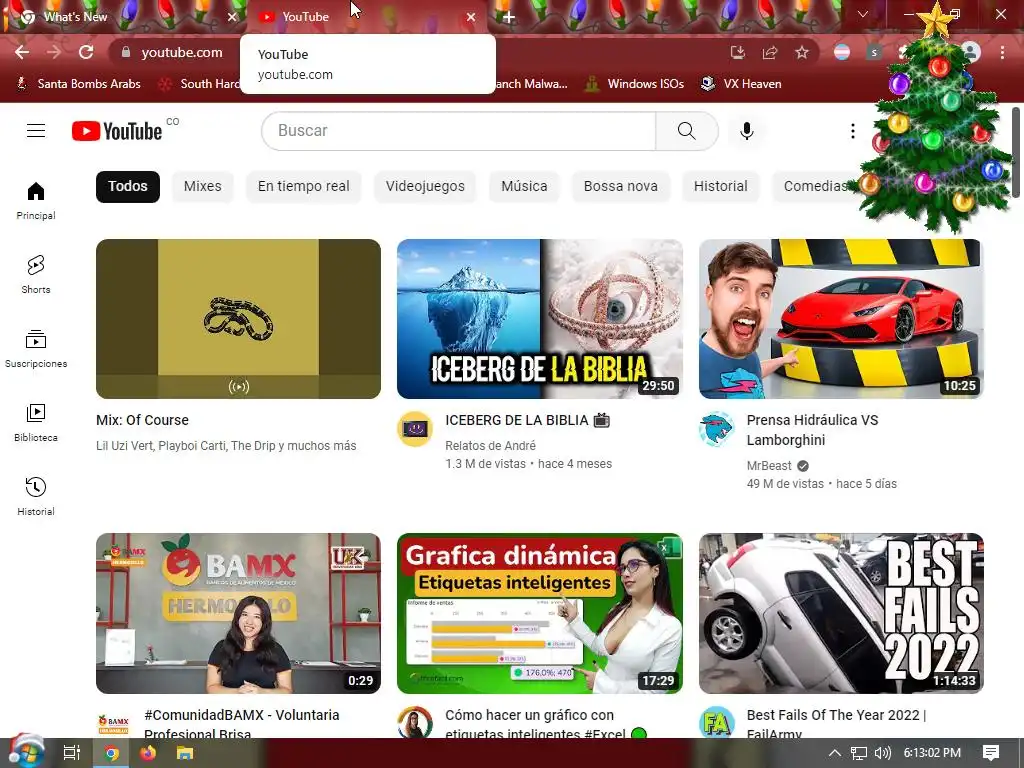Open the YouTube hamburger guide menu
The height and width of the screenshot is (768, 1024).
click(x=36, y=131)
